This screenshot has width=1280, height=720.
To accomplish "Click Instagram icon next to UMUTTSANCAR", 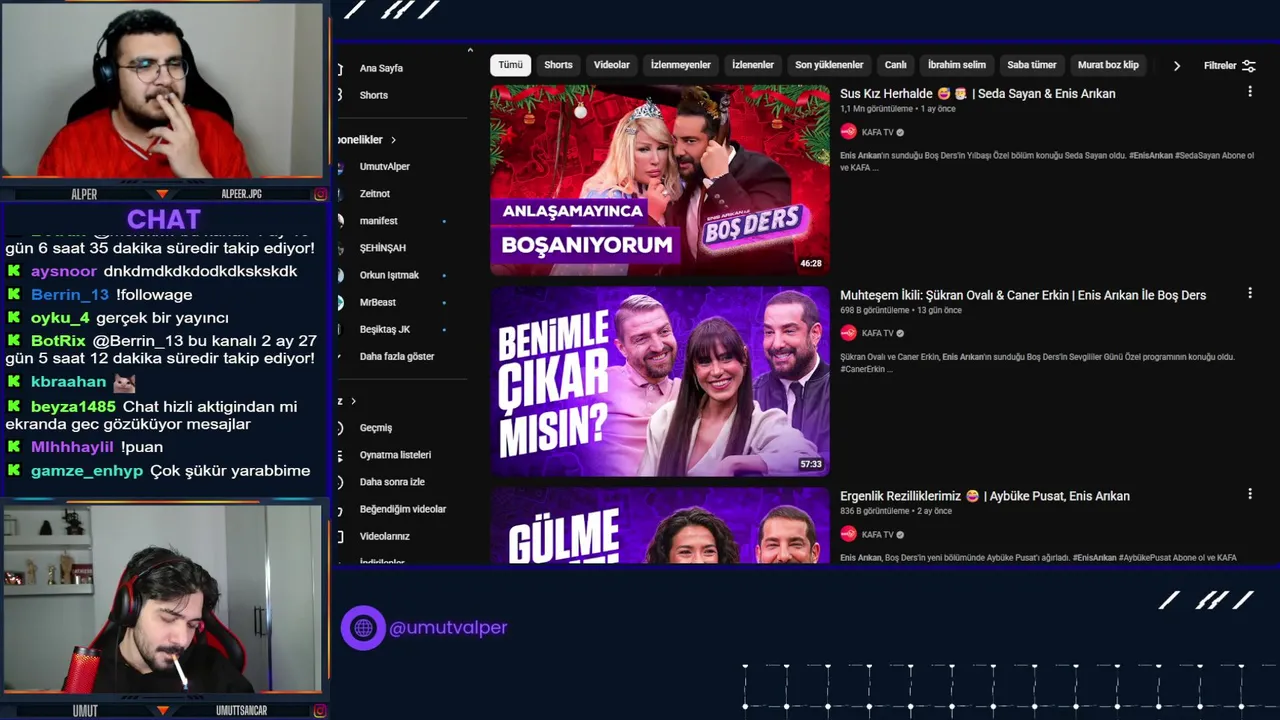I will (x=320, y=710).
